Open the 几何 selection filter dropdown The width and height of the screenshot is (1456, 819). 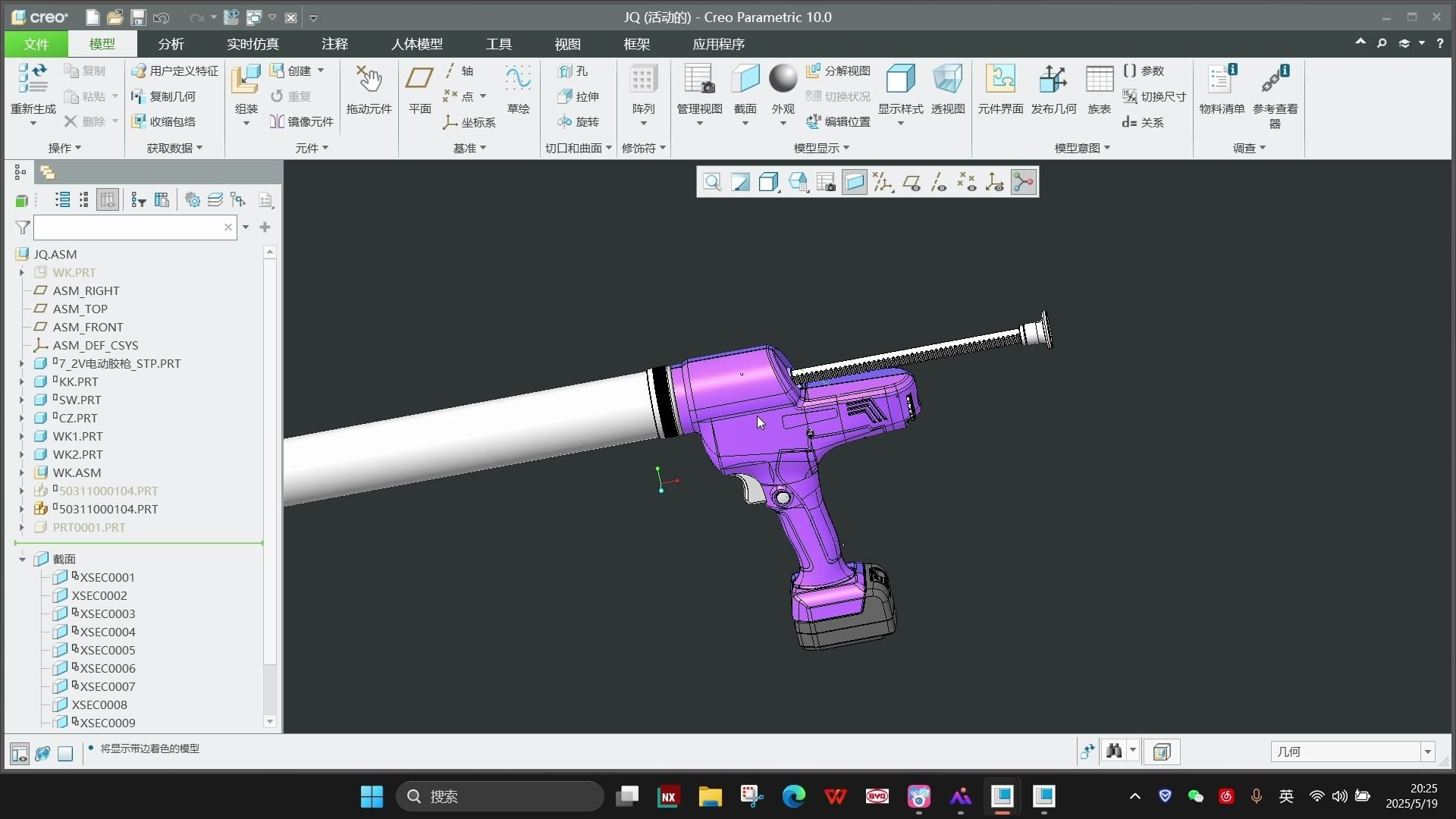click(1427, 752)
